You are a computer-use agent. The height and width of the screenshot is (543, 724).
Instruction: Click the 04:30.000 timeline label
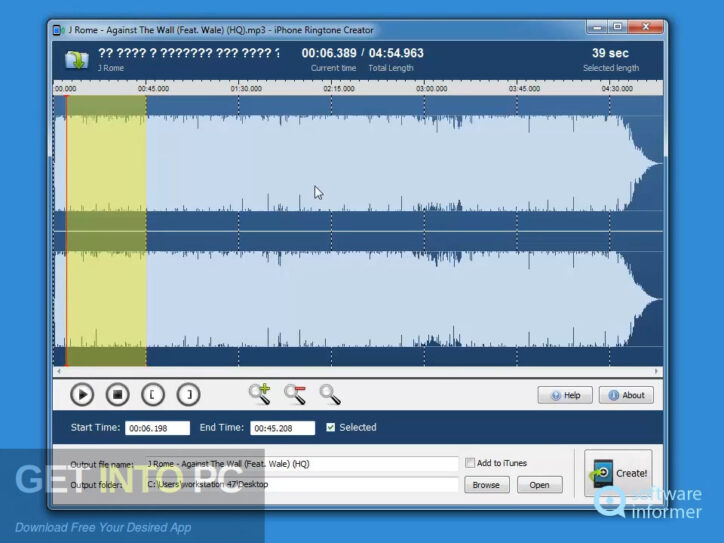click(617, 89)
